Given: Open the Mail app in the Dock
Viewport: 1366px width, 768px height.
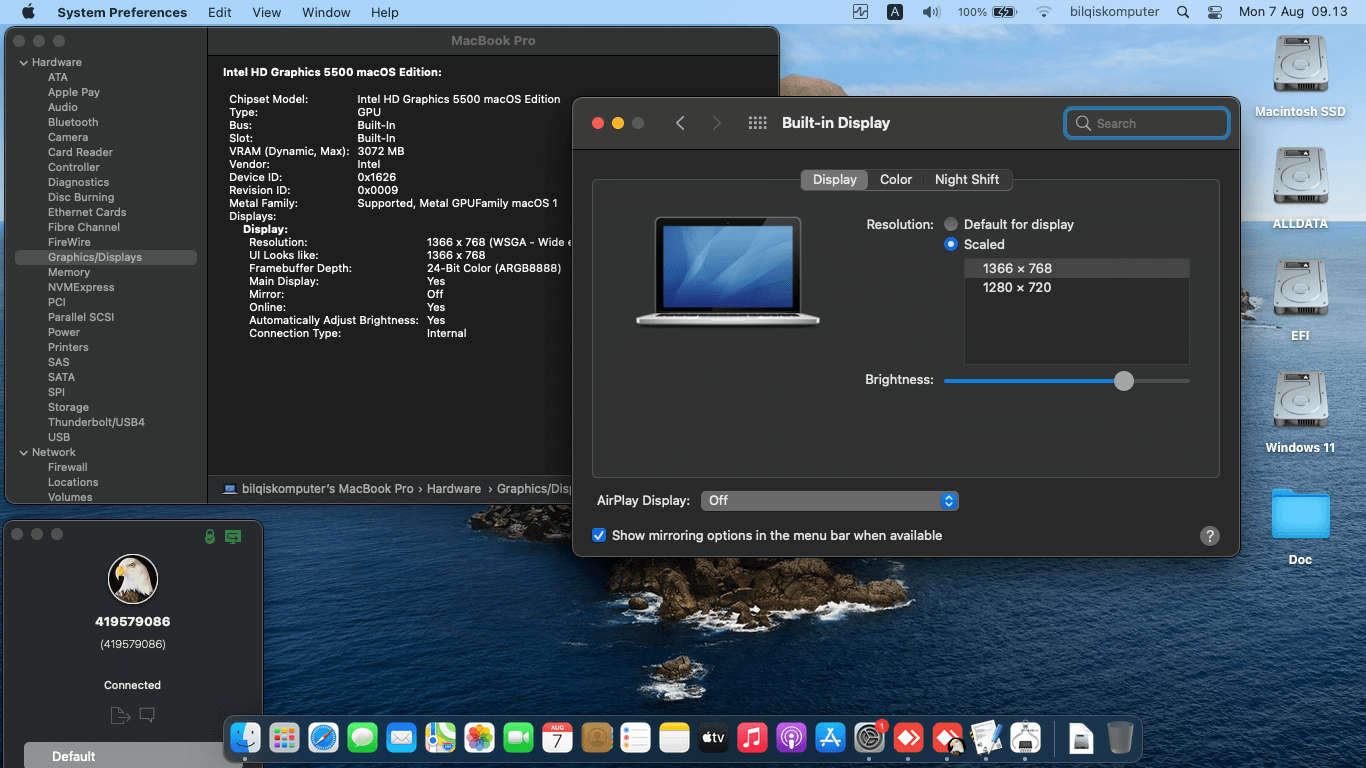Looking at the screenshot, I should point(402,738).
